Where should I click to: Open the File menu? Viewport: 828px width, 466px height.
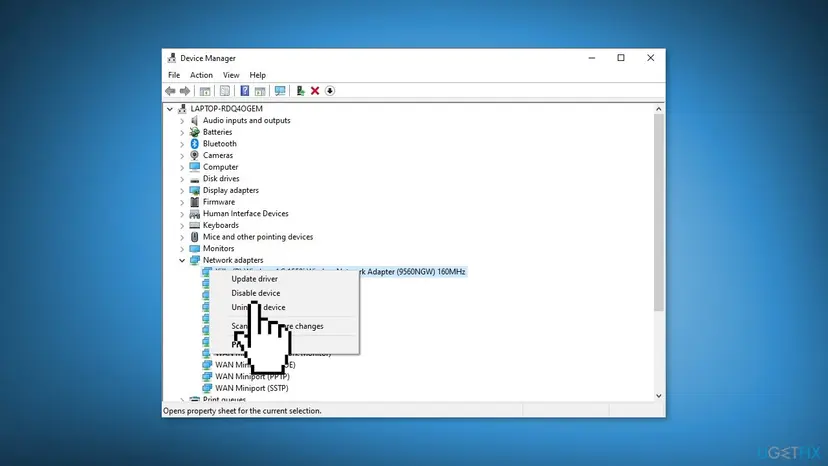click(174, 75)
